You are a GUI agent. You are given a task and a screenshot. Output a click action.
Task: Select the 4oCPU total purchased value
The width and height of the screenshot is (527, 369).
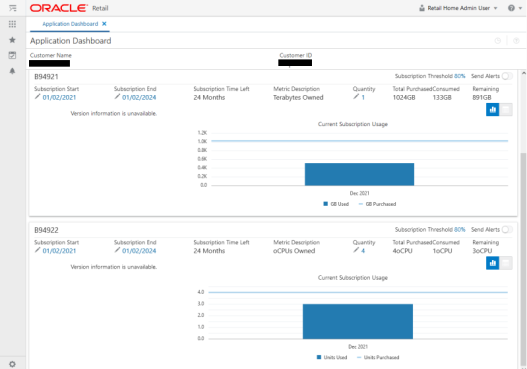pos(402,251)
